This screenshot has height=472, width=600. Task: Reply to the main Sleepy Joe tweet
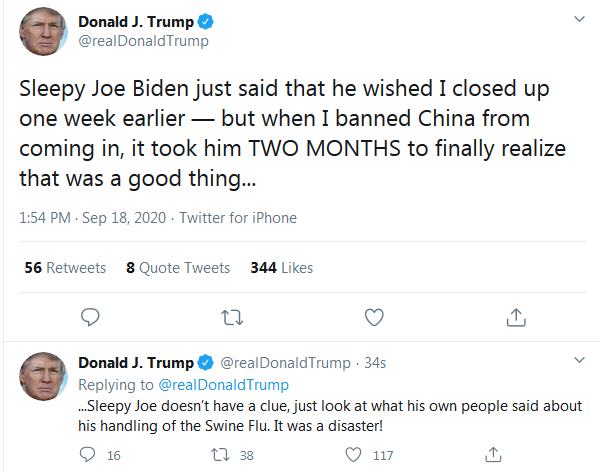pos(90,317)
